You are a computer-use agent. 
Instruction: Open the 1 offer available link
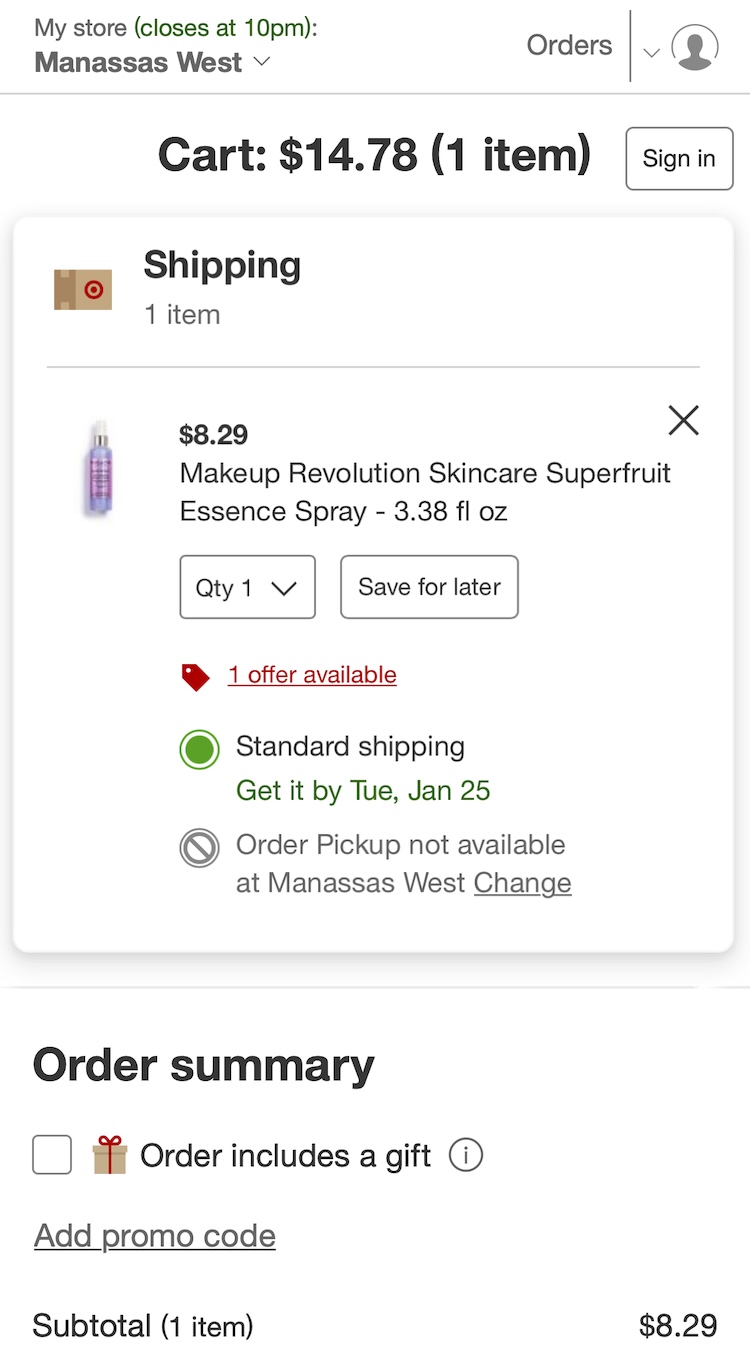(x=312, y=675)
